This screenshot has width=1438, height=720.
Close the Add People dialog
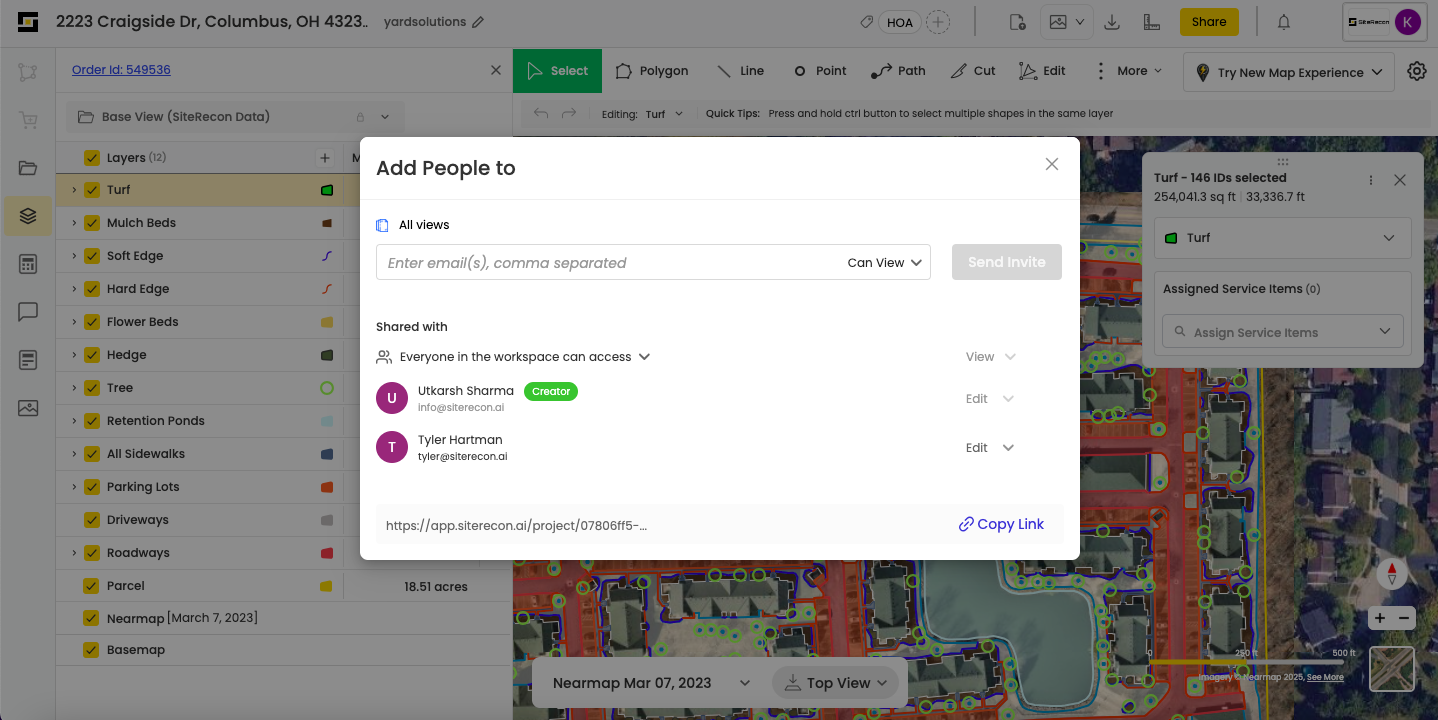click(1052, 164)
